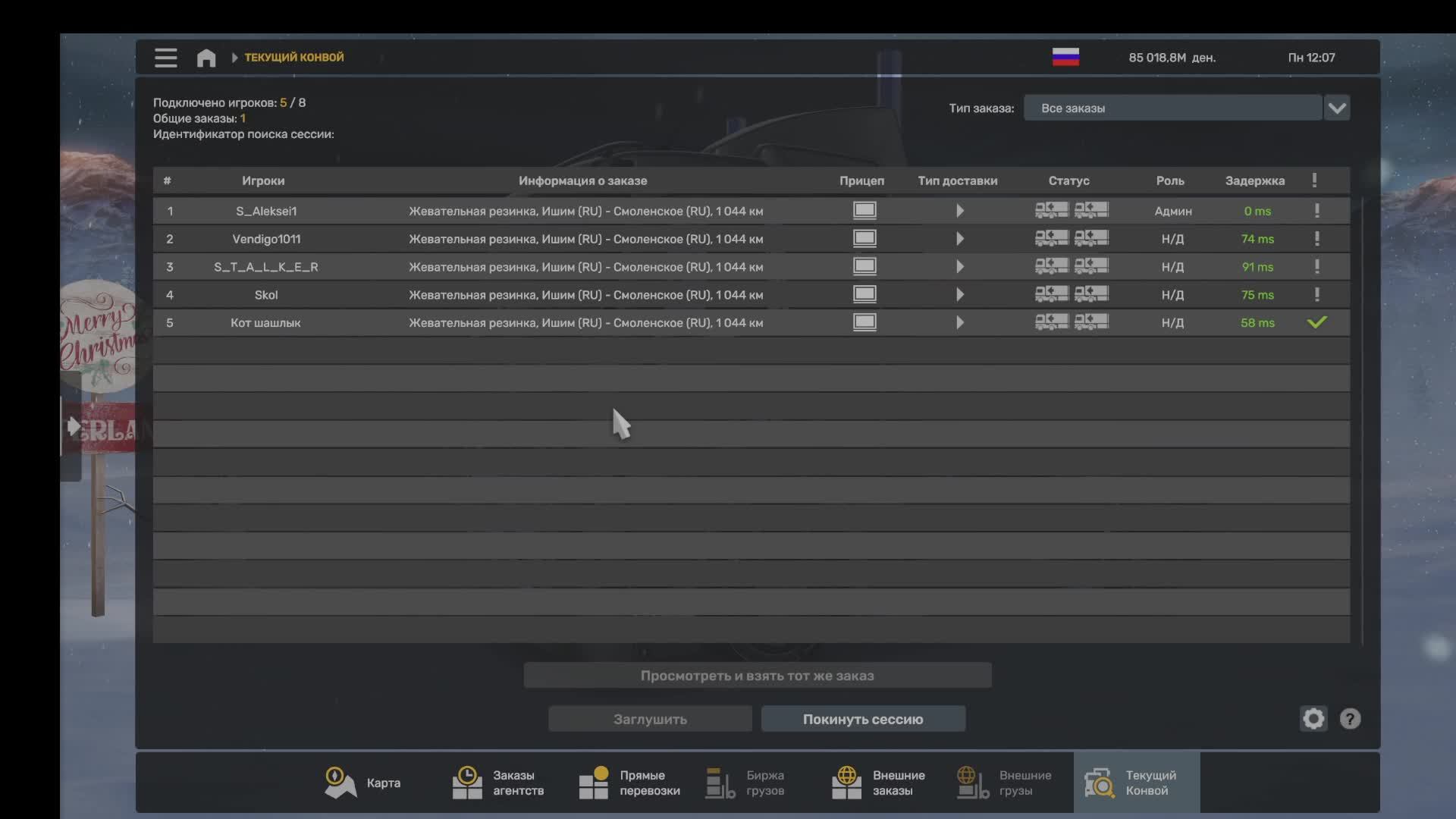Image resolution: width=1456 pixels, height=819 pixels.
Task: Select the Внешние грузы tab
Action: coord(1004,783)
